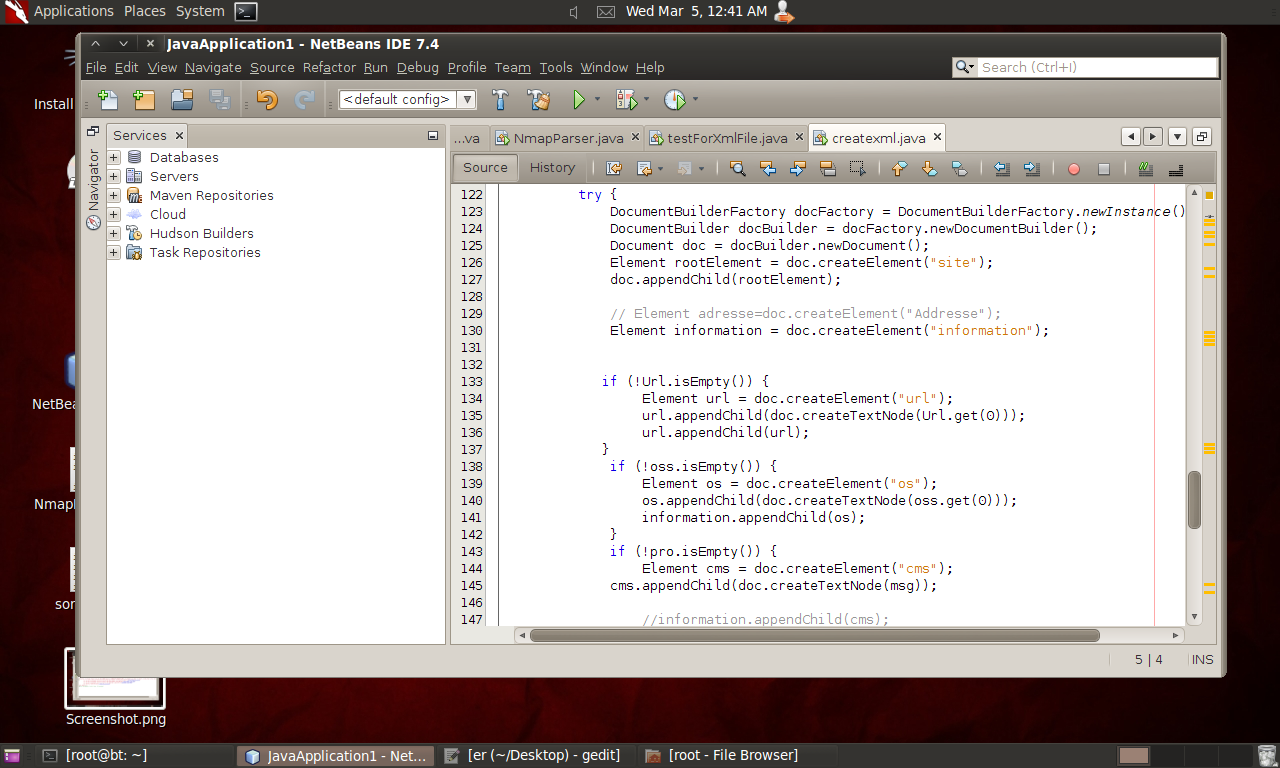
Task: Toggle rectangular selection mode
Action: [x=857, y=168]
